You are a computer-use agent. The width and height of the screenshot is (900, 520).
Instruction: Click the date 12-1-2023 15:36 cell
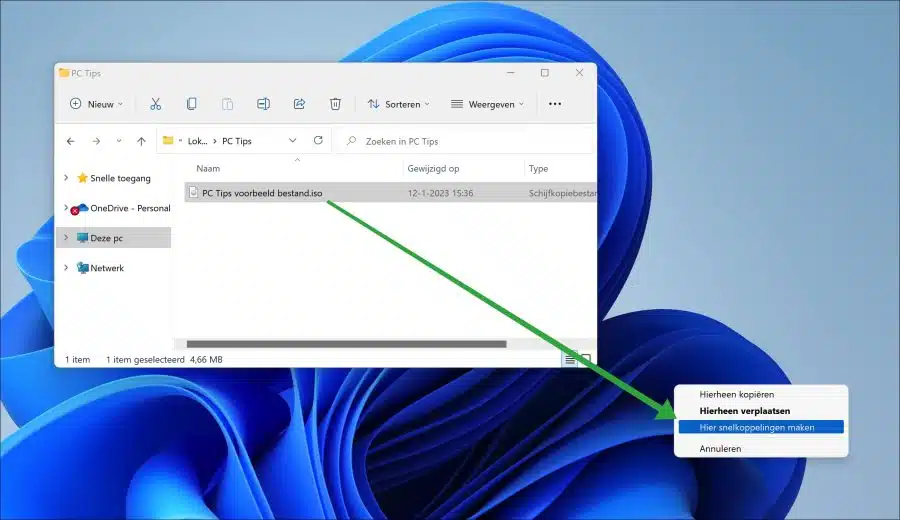coord(441,193)
